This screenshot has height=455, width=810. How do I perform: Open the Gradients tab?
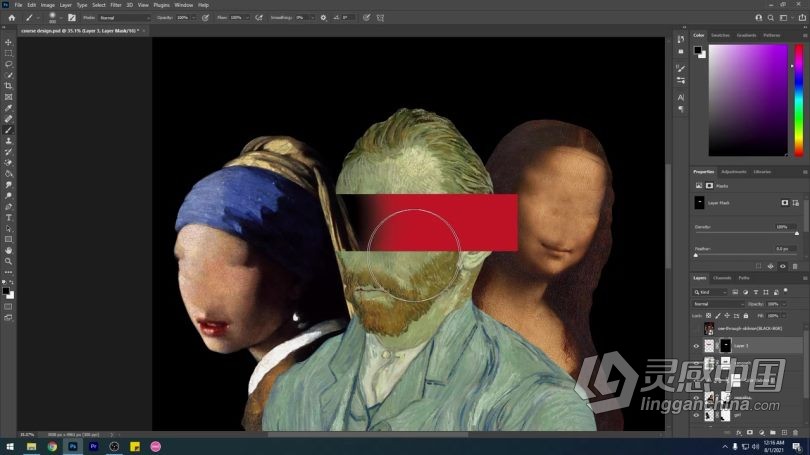point(746,35)
